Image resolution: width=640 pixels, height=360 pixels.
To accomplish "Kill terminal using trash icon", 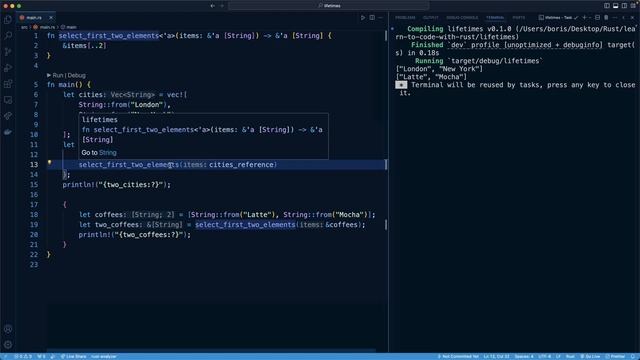I will click(606, 18).
